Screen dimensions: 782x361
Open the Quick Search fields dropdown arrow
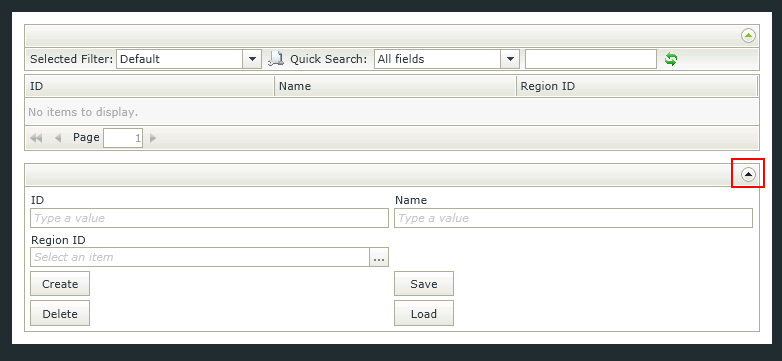(x=510, y=59)
